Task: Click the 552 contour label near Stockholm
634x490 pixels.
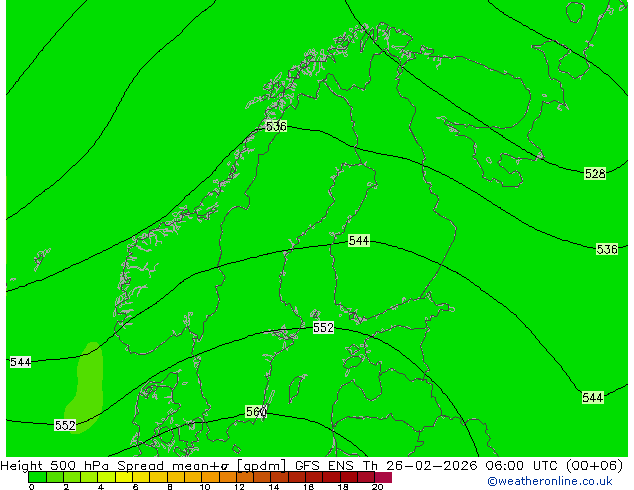Action: tap(323, 327)
